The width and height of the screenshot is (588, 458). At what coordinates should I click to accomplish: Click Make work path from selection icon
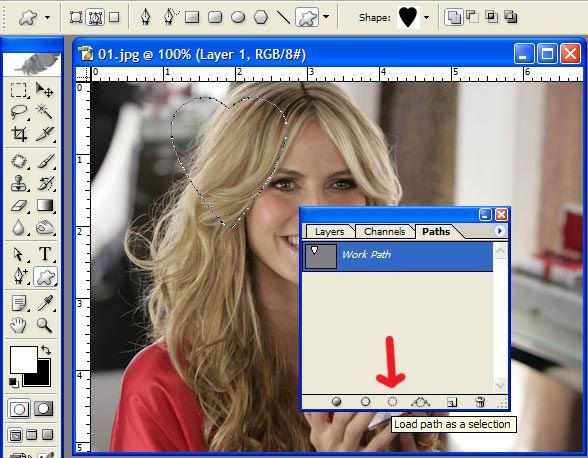[420, 402]
